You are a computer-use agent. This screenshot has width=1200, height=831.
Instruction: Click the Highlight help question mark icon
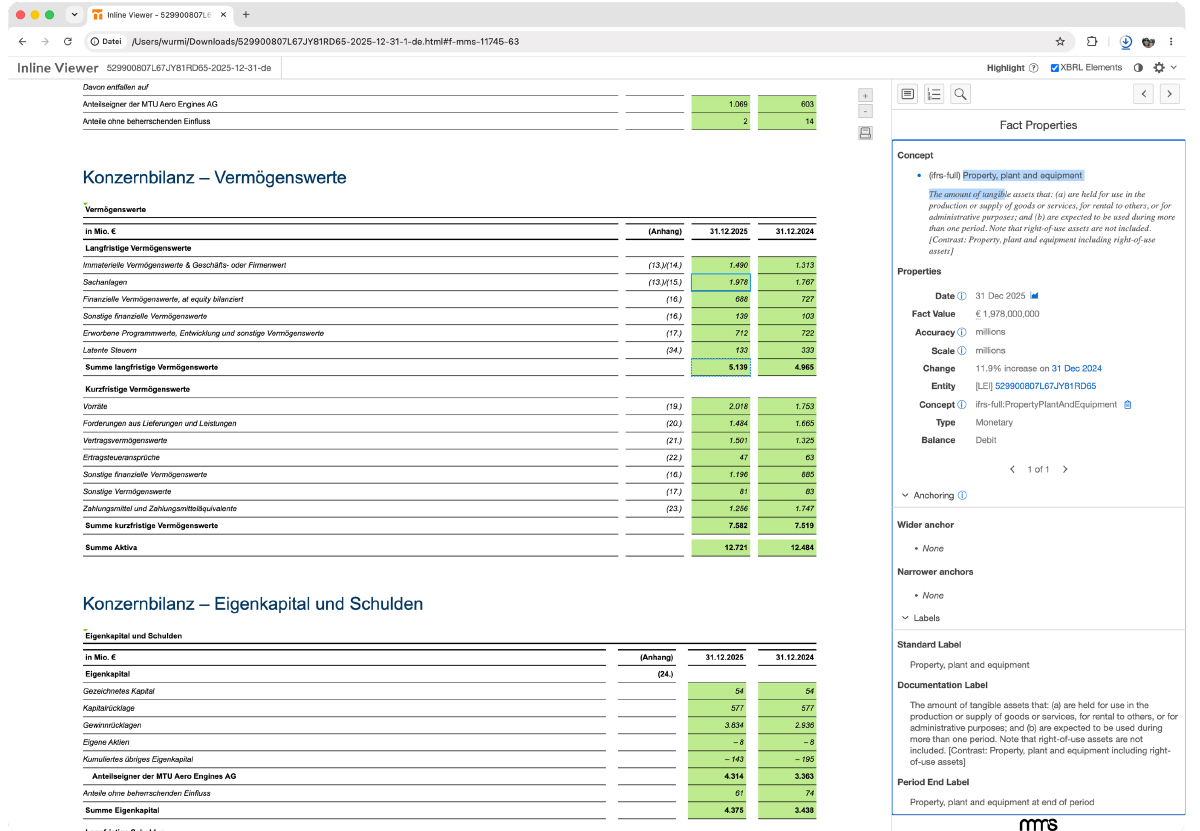coord(1033,68)
